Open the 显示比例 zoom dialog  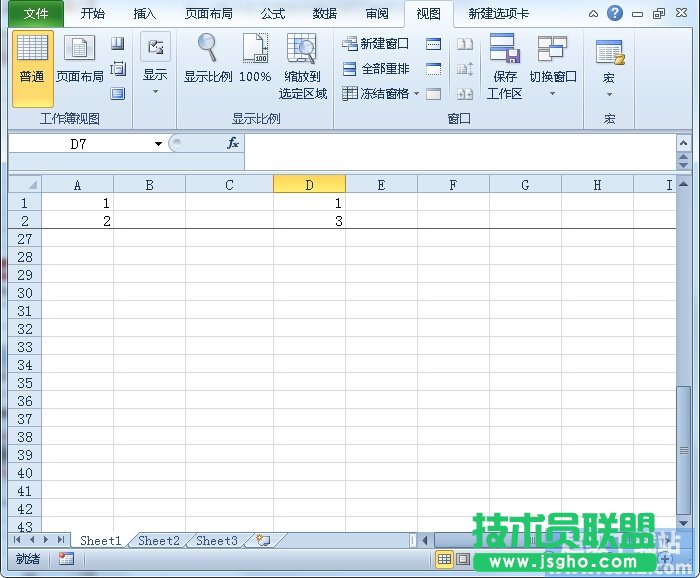pyautogui.click(x=207, y=59)
